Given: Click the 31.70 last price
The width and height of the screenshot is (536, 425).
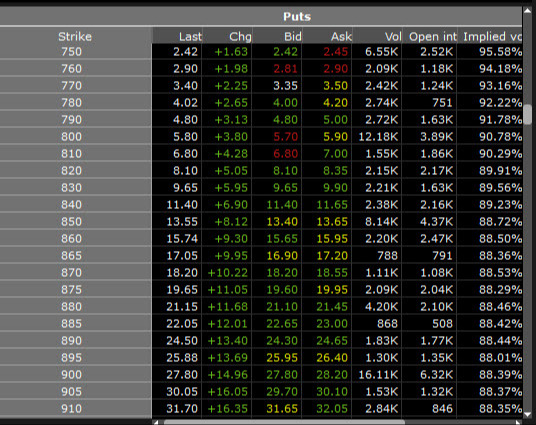Looking at the screenshot, I should point(182,409).
